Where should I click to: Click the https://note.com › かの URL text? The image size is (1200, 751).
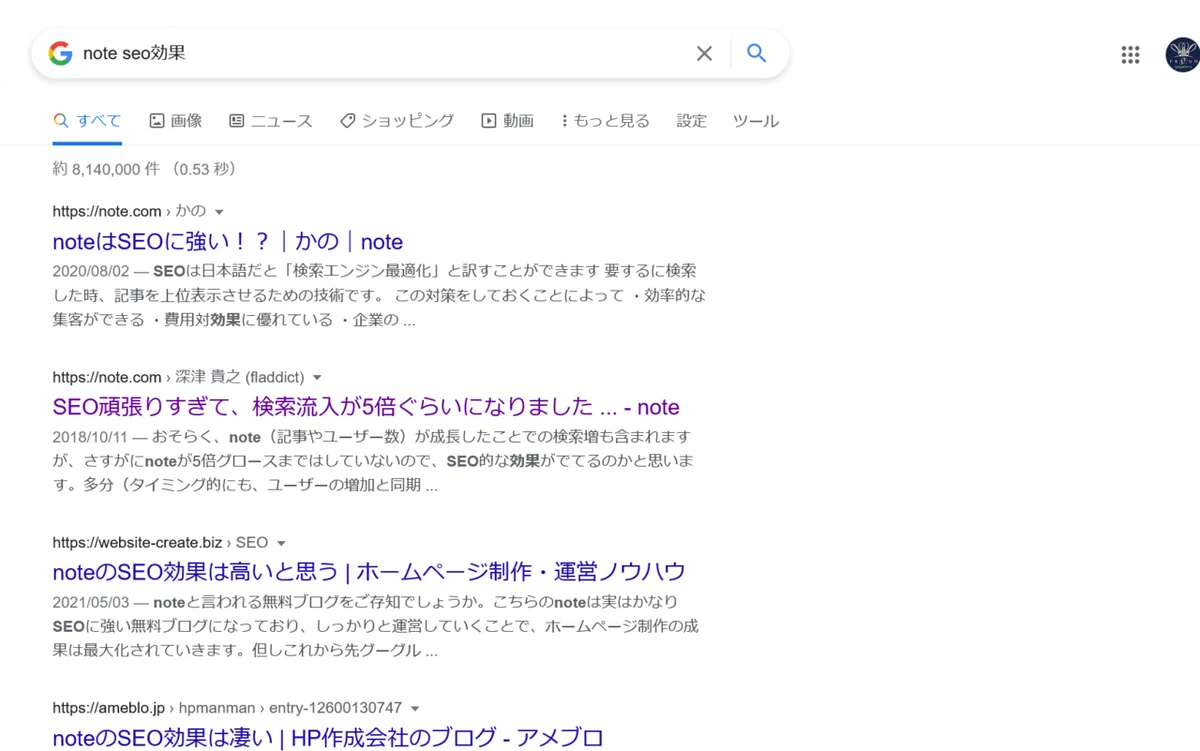129,211
